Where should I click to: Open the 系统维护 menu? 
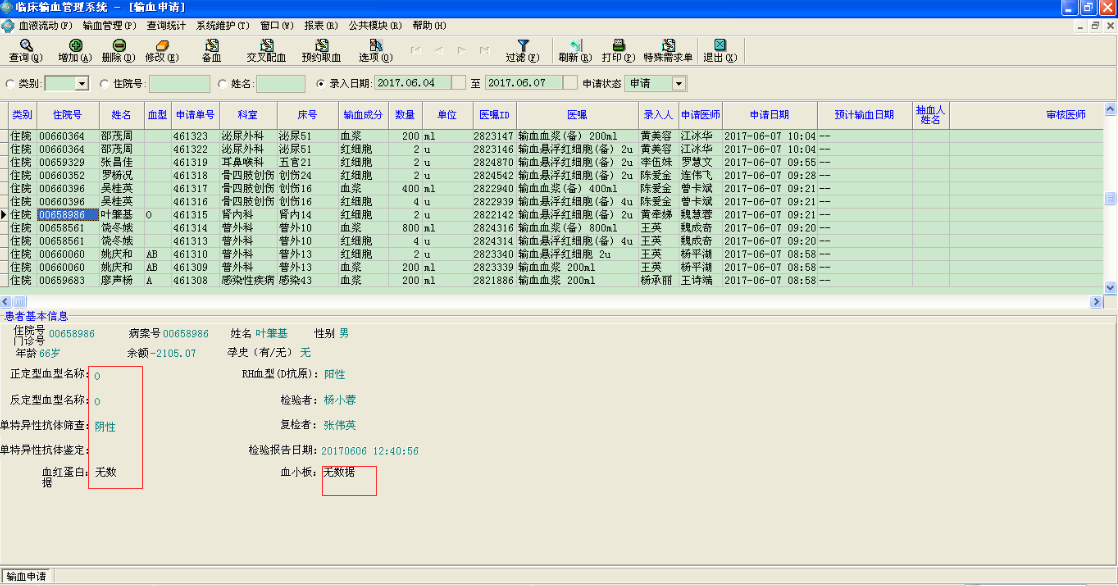(x=222, y=26)
